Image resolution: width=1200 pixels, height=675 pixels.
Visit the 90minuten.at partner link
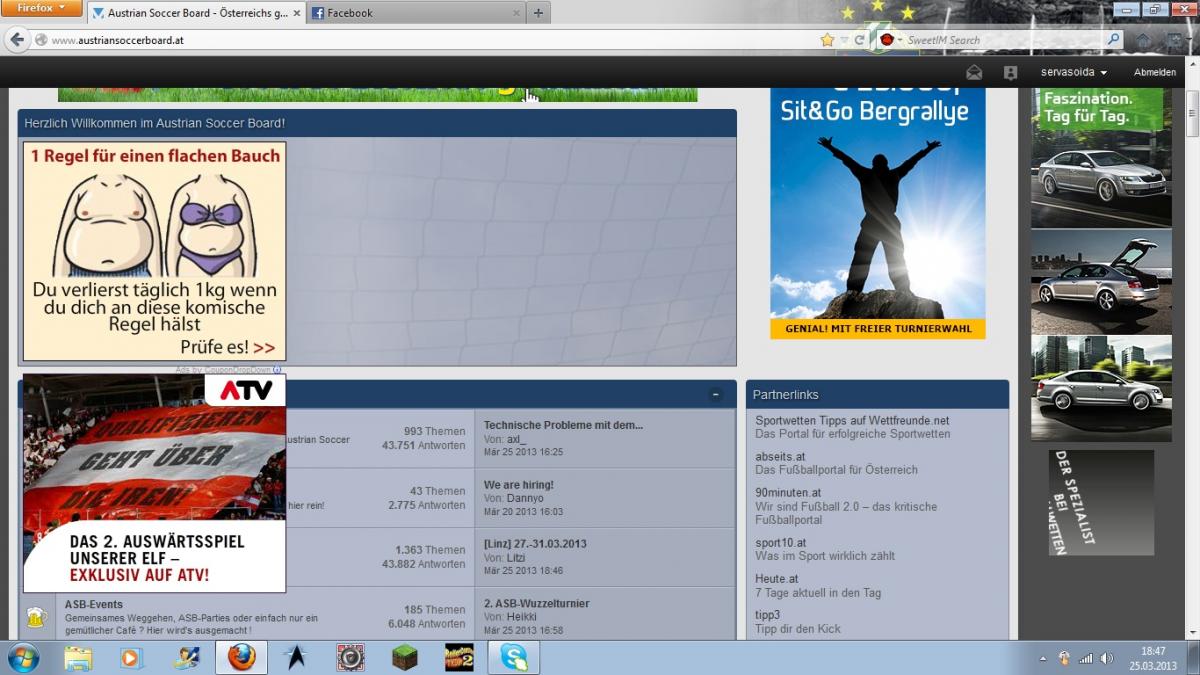[788, 493]
